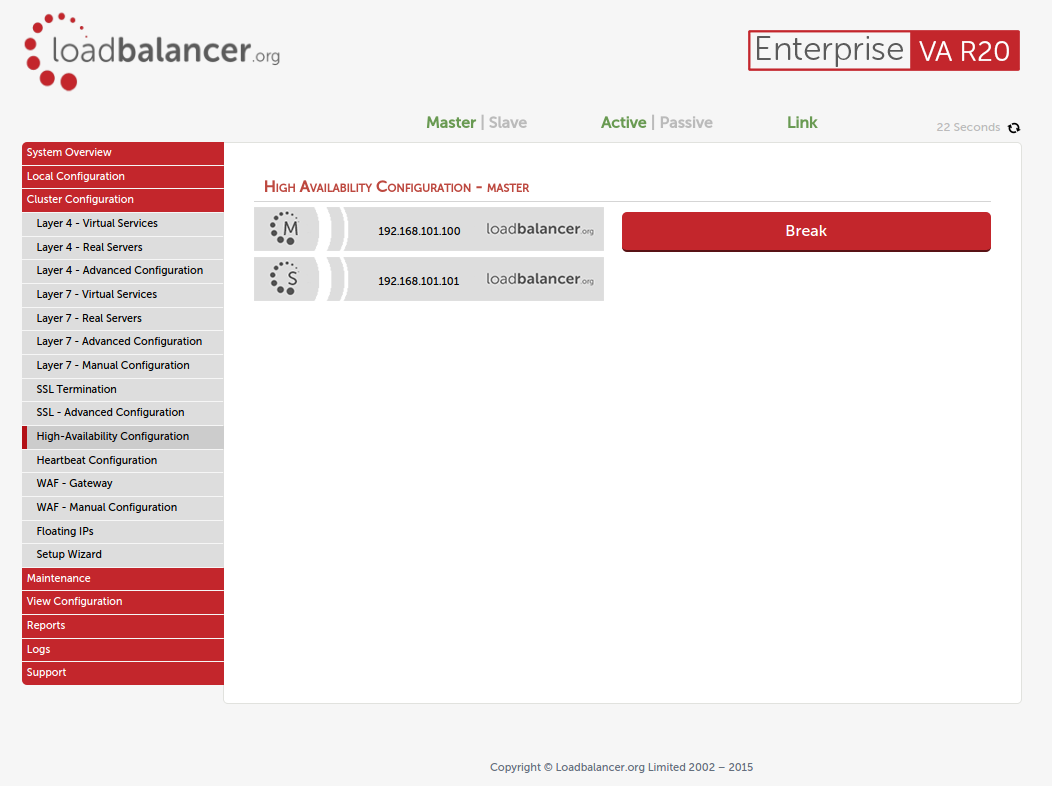Click the Slave status indicator

508,123
